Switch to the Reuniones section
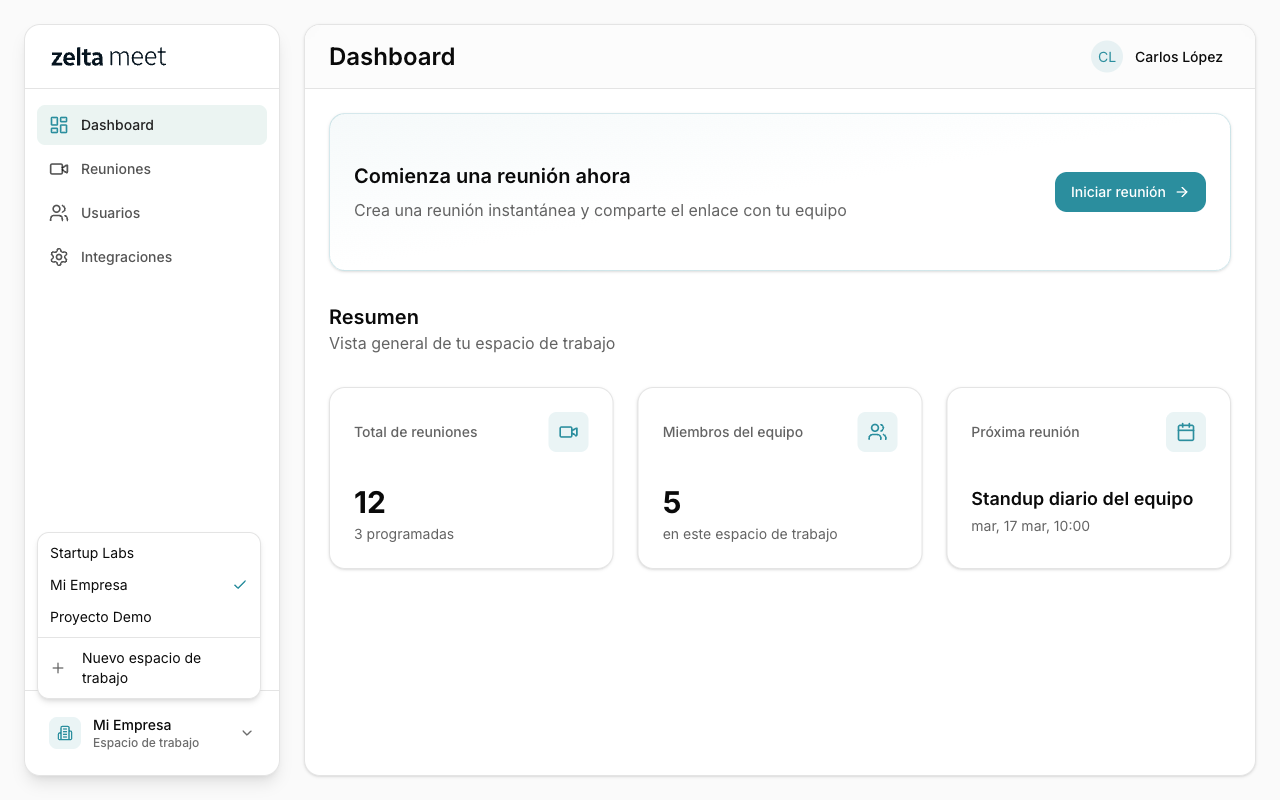The height and width of the screenshot is (800, 1280). click(x=116, y=168)
